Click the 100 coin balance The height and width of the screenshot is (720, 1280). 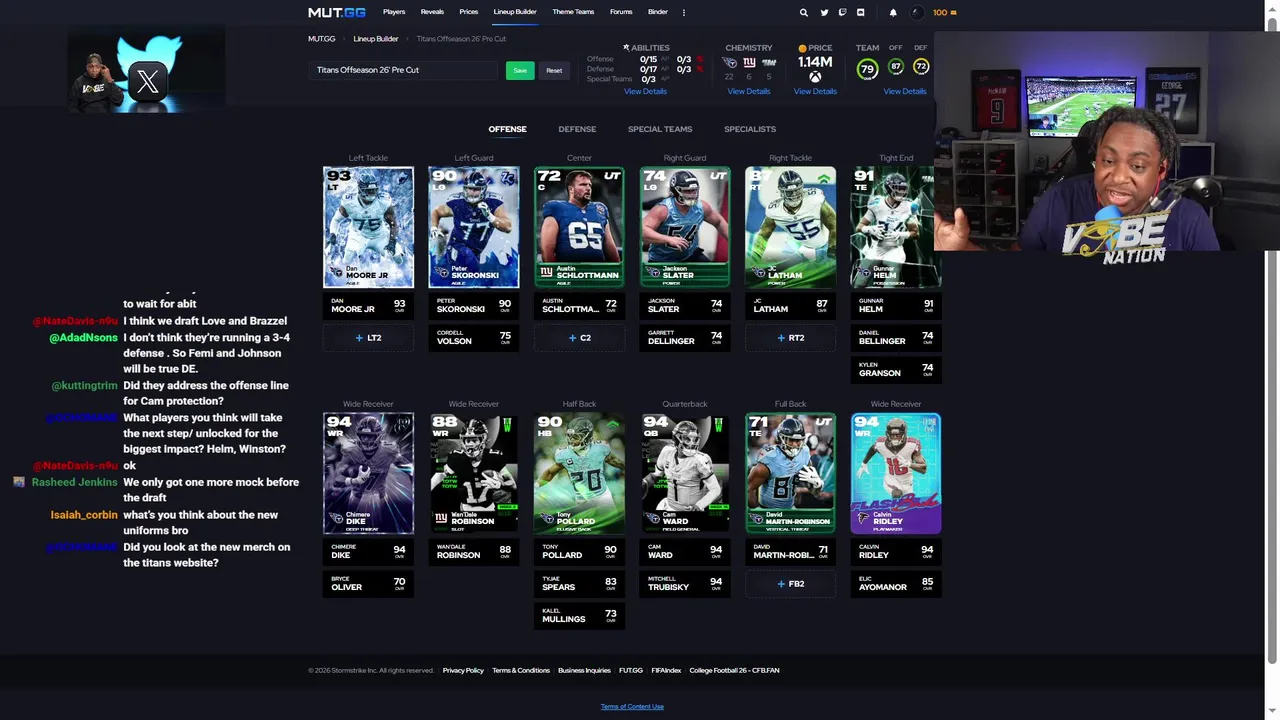pos(944,13)
